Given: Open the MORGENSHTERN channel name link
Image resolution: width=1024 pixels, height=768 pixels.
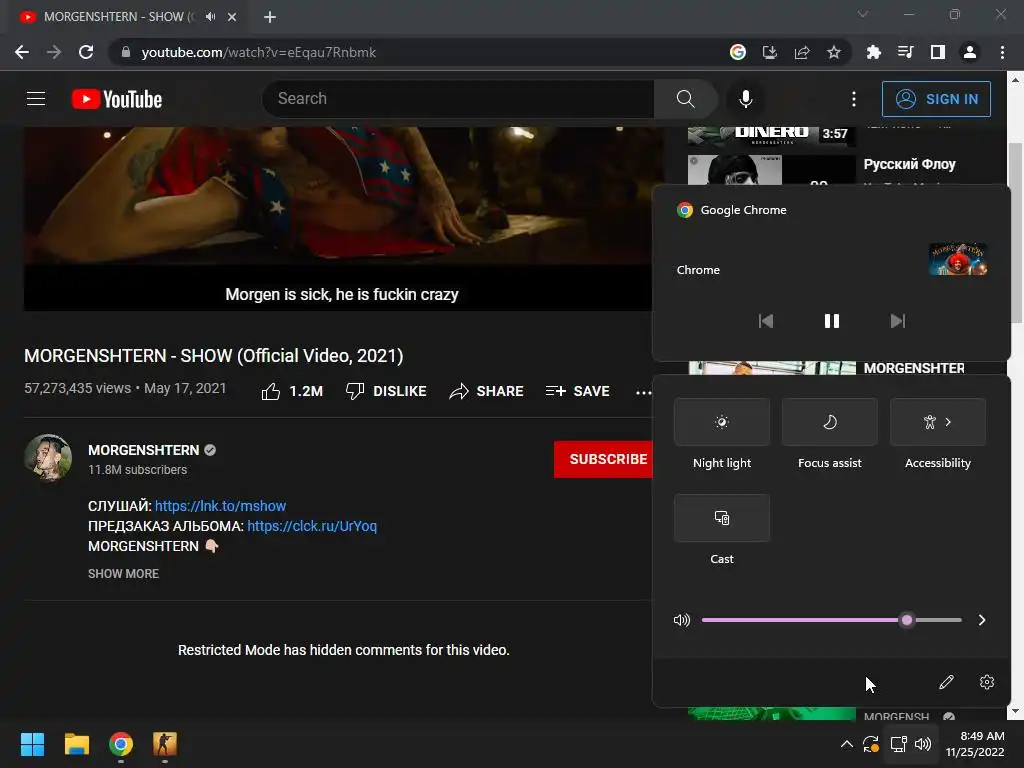Looking at the screenshot, I should click(x=144, y=450).
